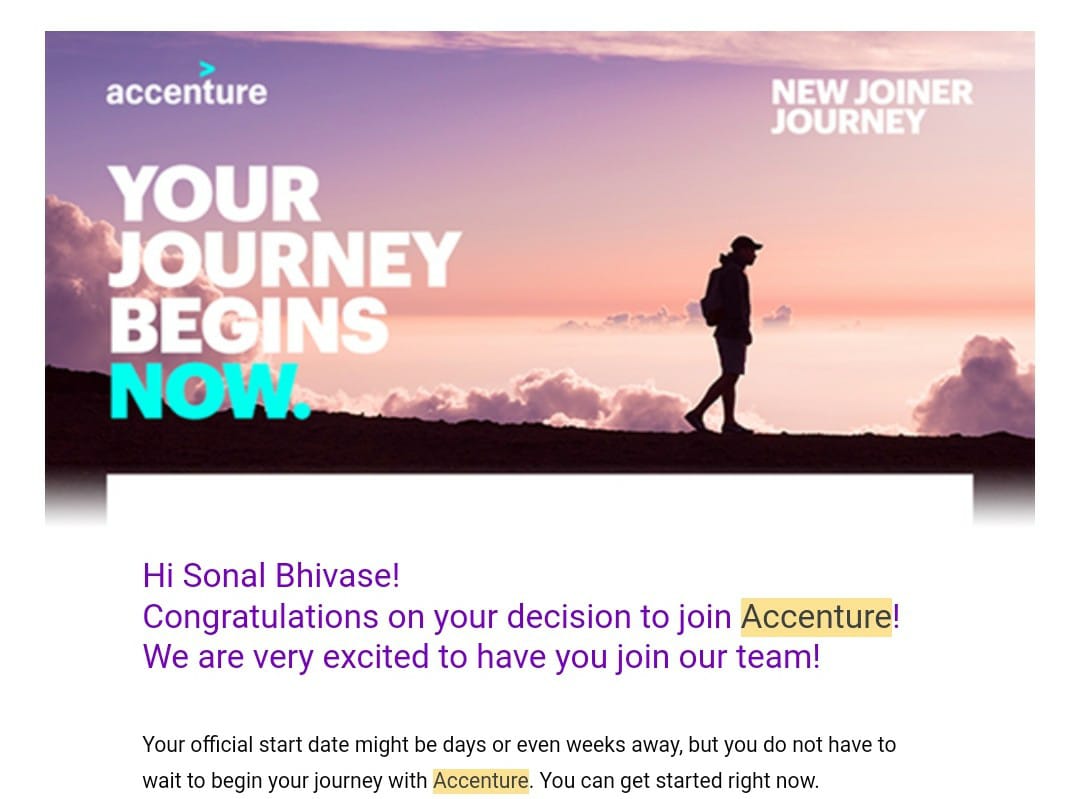The height and width of the screenshot is (799, 1080).
Task: Click the Accenture logo in the banner
Action: coord(186,92)
